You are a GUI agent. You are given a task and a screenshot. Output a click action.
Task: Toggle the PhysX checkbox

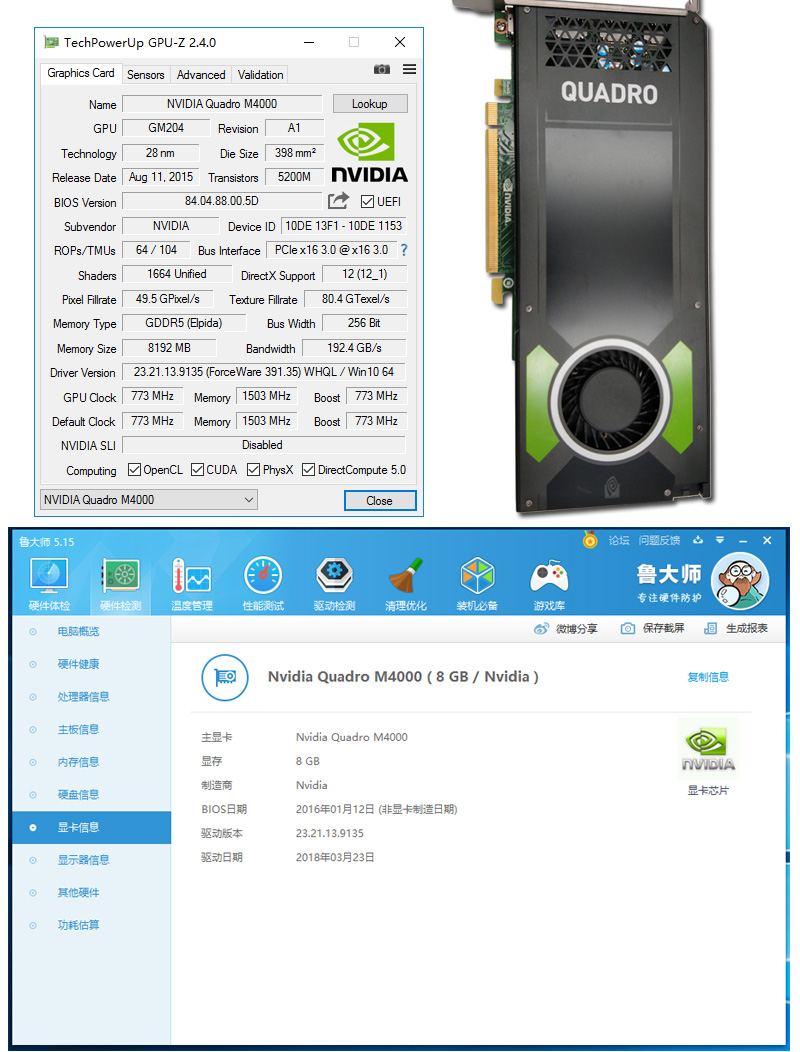coord(253,469)
